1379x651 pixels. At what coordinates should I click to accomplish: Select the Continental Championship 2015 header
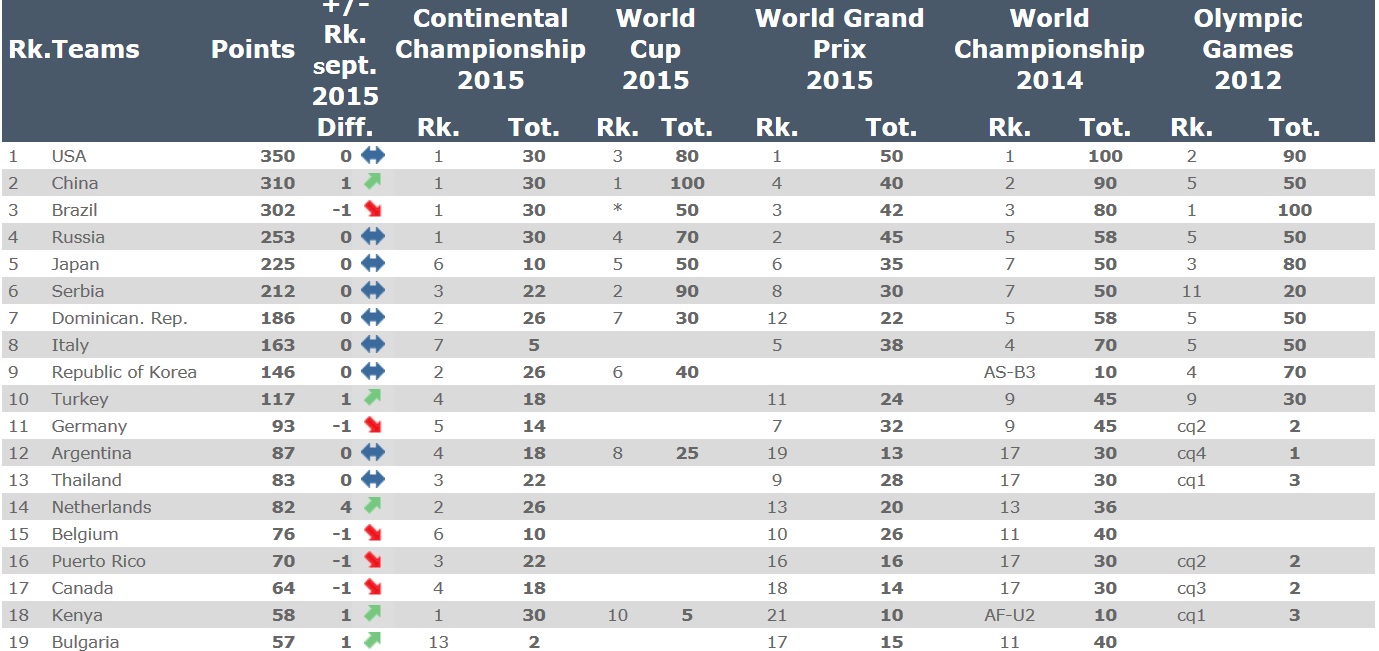pos(490,49)
